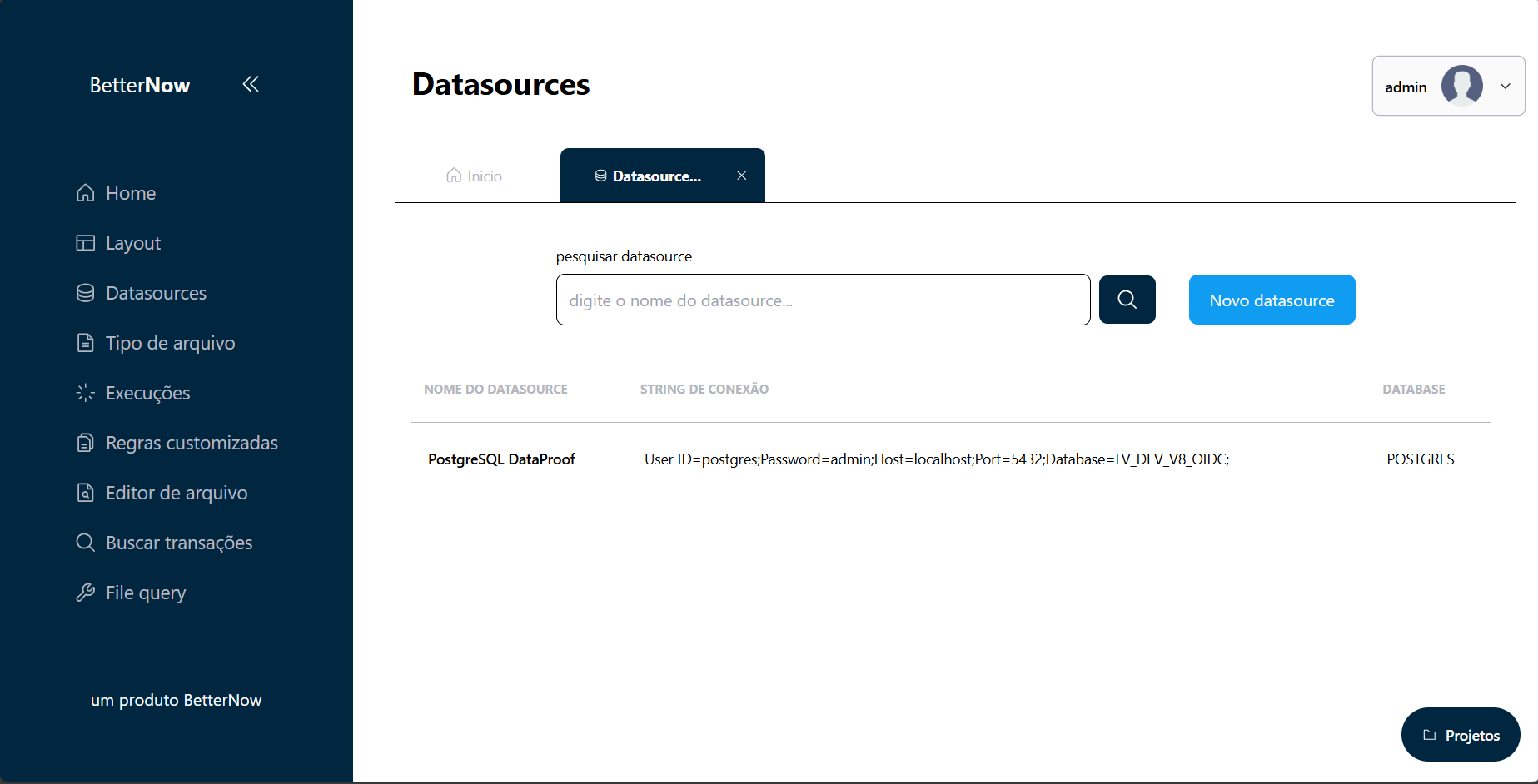Click the Tipo de arquivo document icon
Screen dimensions: 1538x784
pyautogui.click(x=86, y=342)
